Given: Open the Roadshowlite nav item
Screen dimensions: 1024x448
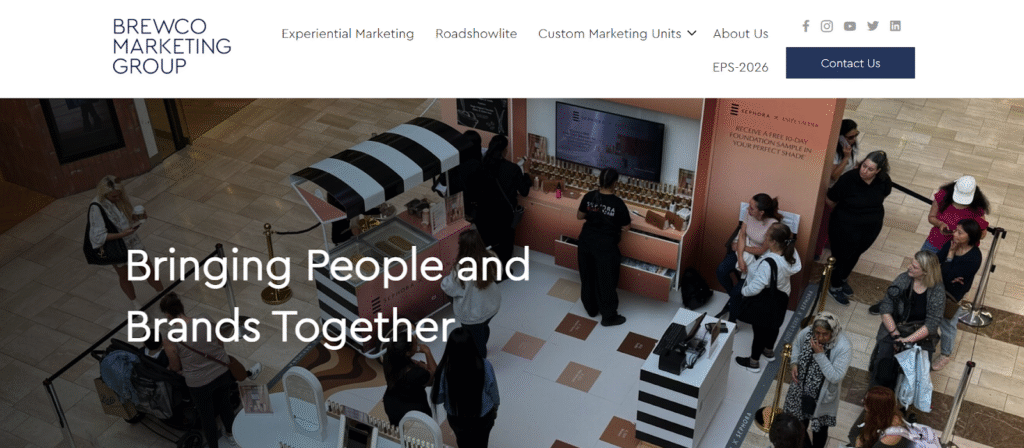Looking at the screenshot, I should tap(476, 33).
